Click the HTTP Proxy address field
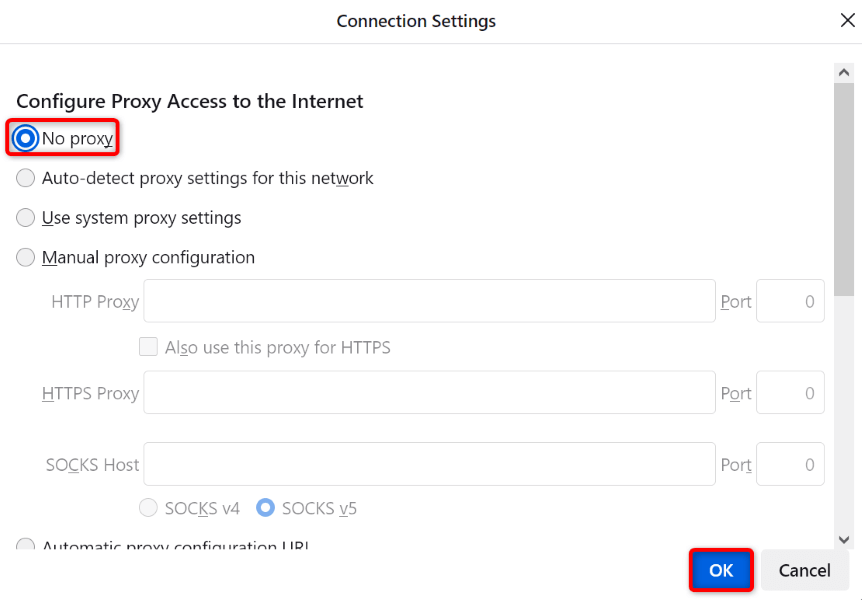The width and height of the screenshot is (862, 600). point(429,301)
